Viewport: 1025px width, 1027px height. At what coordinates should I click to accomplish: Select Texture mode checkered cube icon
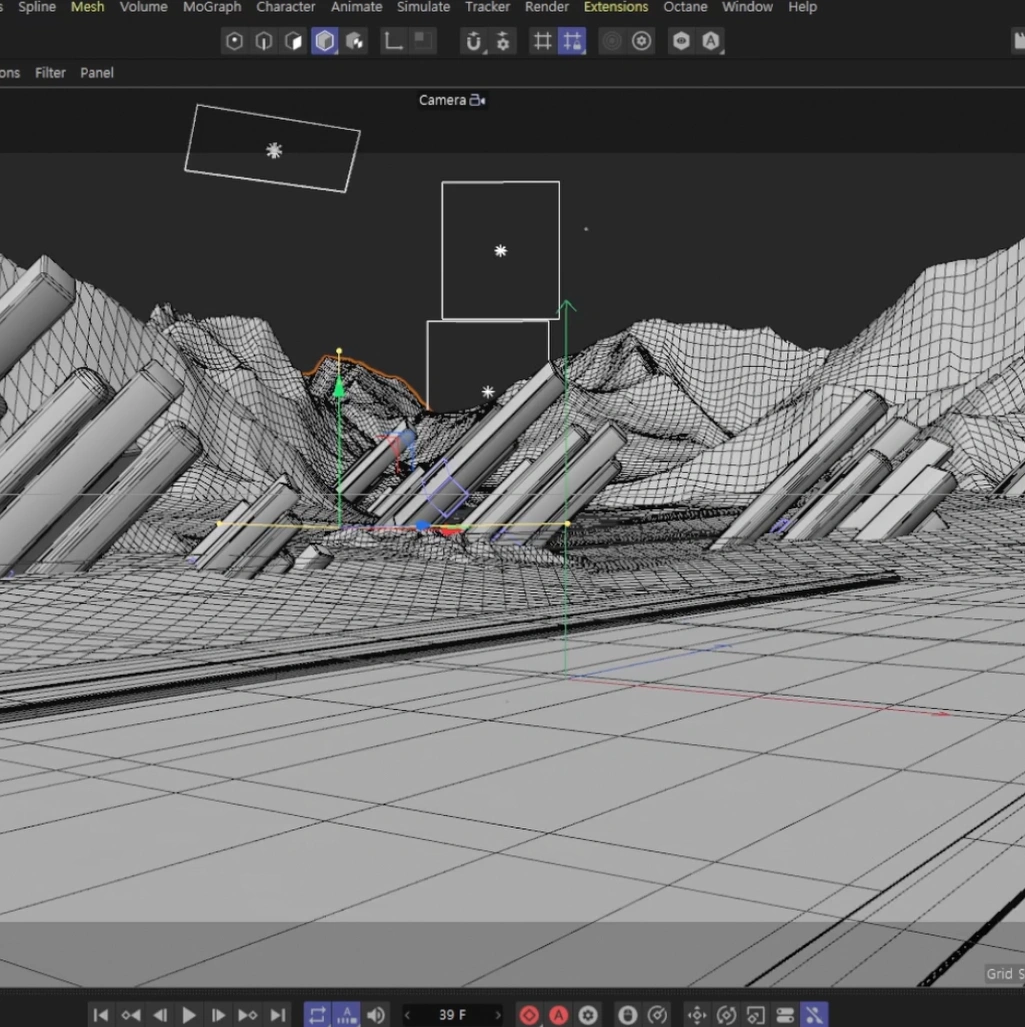pyautogui.click(x=354, y=41)
